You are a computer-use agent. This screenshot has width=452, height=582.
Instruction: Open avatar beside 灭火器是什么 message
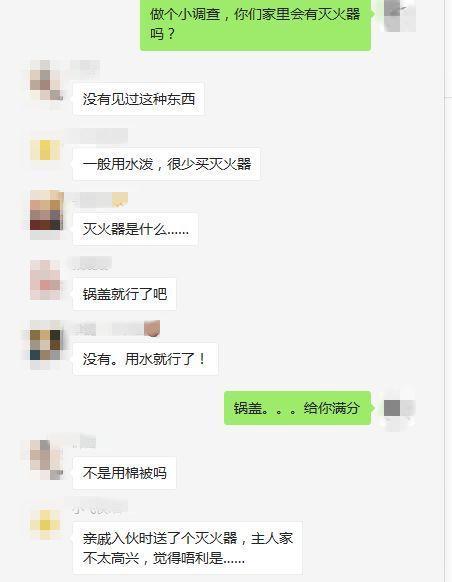46,210
